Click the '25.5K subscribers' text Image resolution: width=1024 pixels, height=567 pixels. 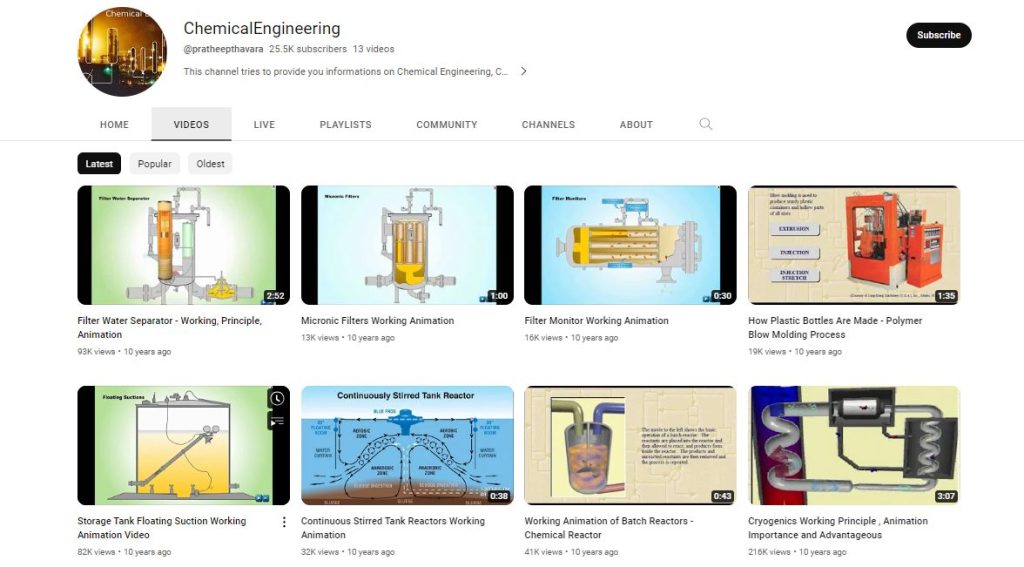(308, 49)
